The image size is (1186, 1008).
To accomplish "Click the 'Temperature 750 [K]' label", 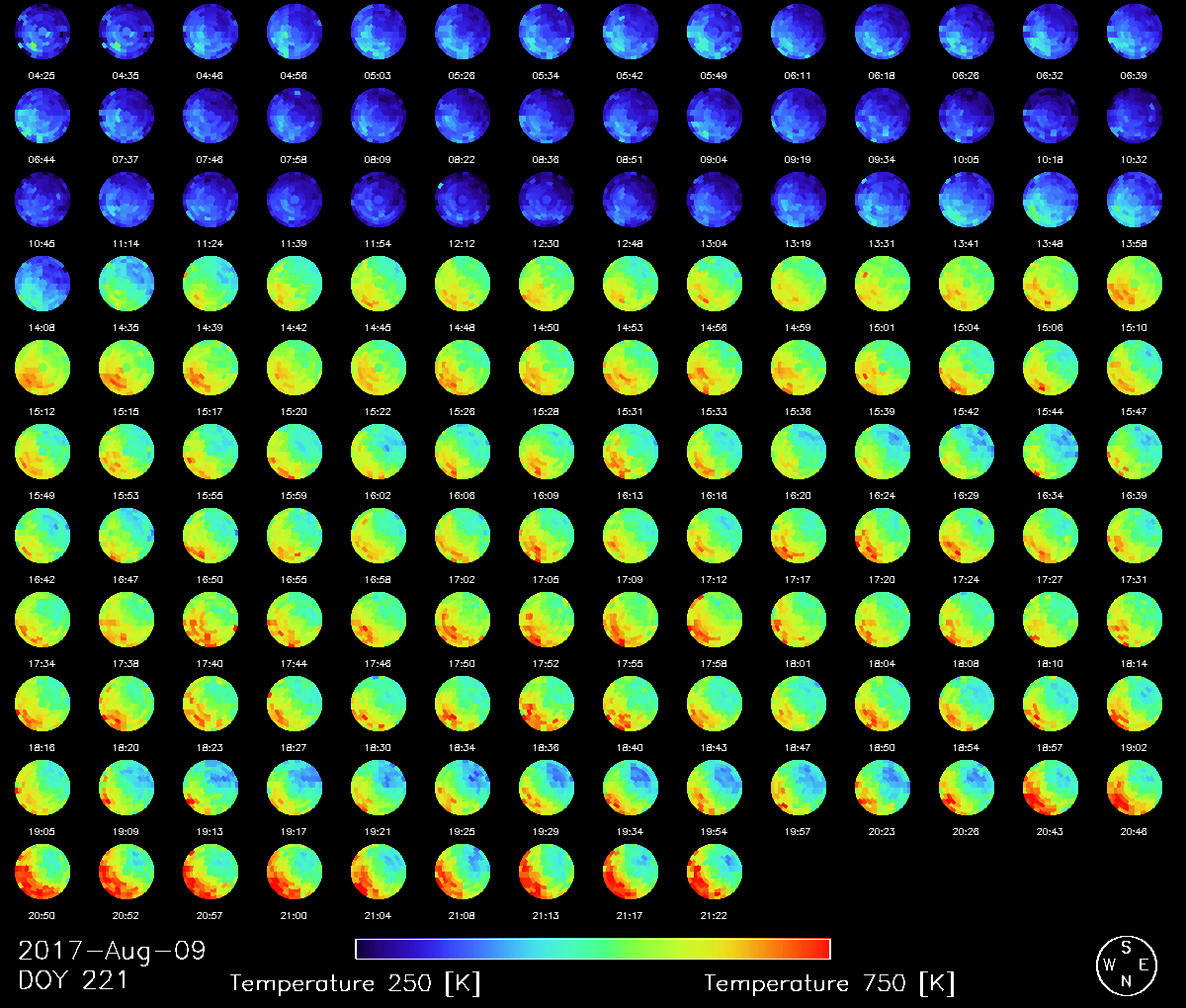I will click(x=829, y=983).
